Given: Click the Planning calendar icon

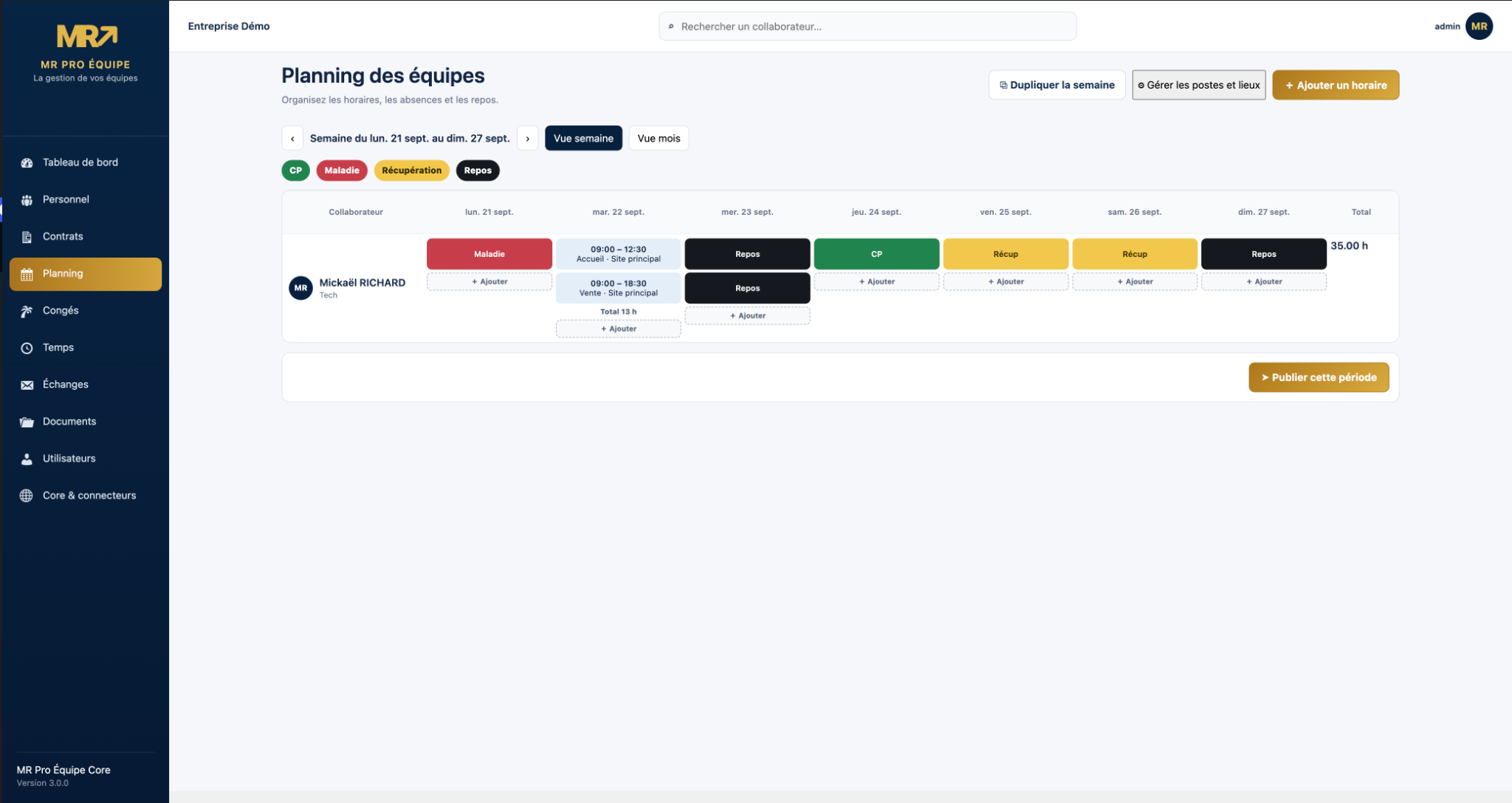Looking at the screenshot, I should [27, 274].
